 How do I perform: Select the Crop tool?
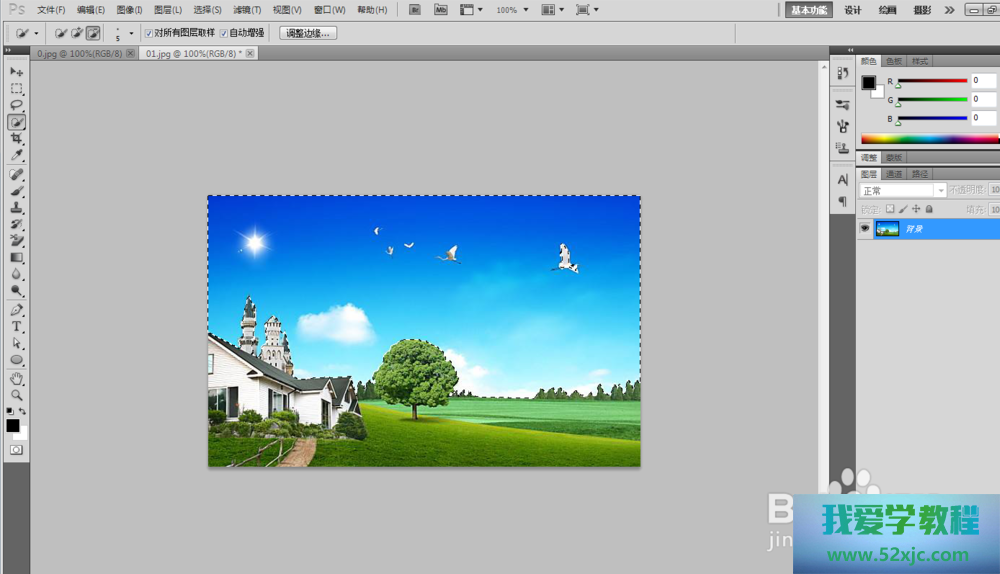click(x=16, y=139)
